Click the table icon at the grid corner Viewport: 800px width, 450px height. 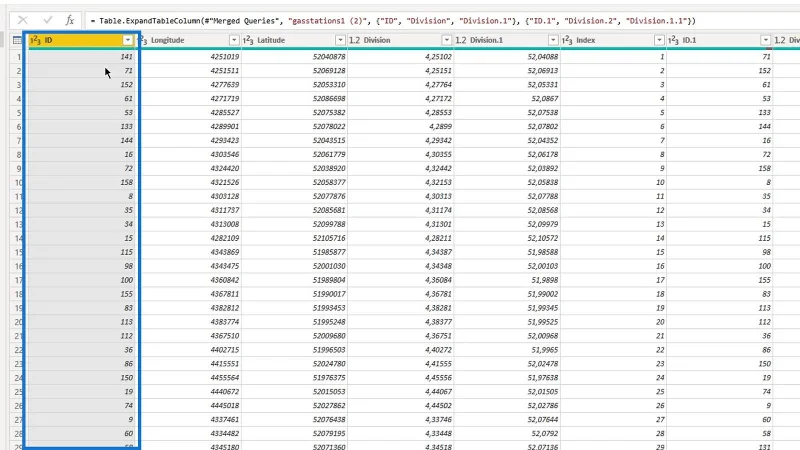click(17, 40)
